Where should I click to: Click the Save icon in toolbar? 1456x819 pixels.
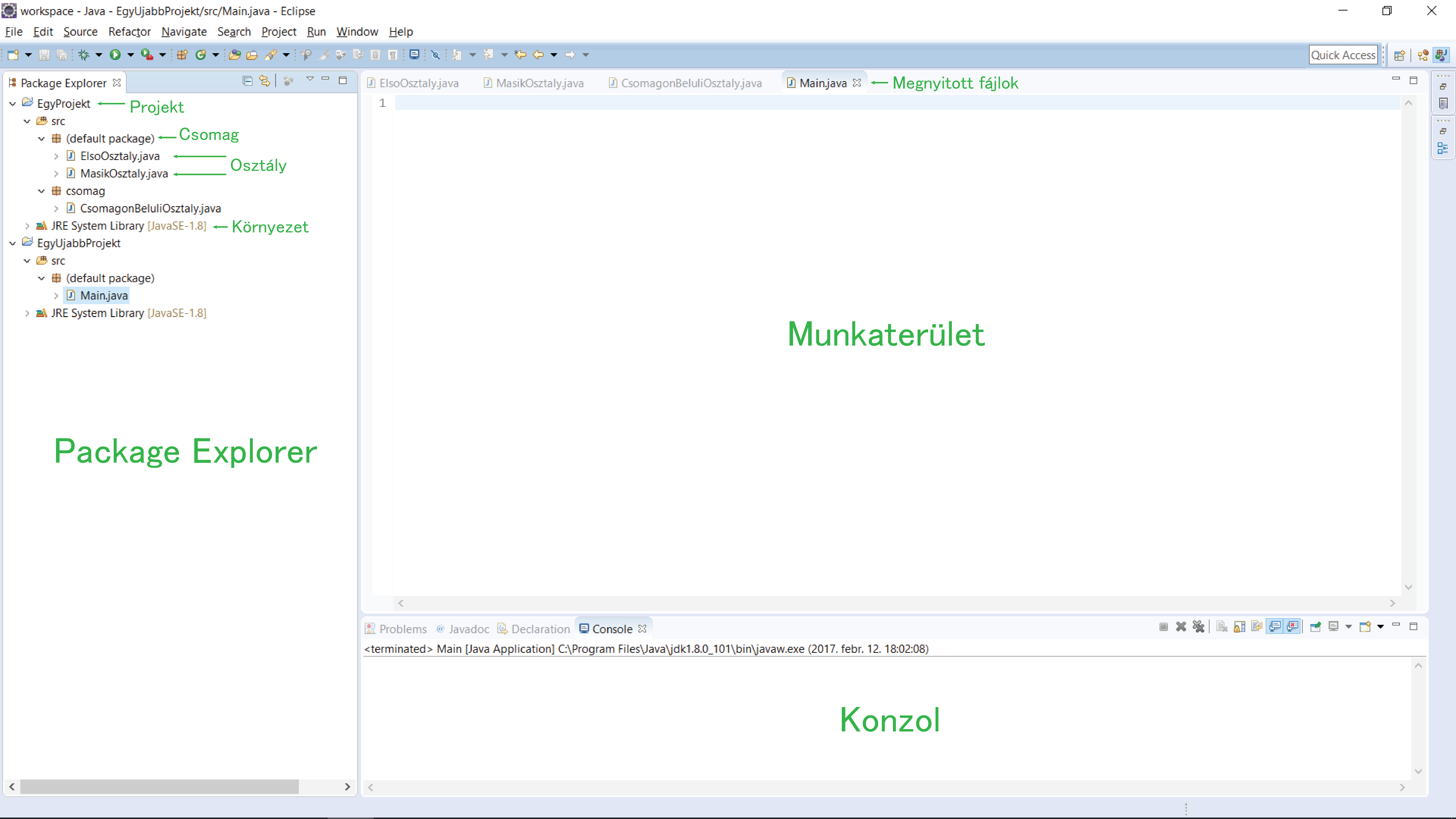point(44,55)
